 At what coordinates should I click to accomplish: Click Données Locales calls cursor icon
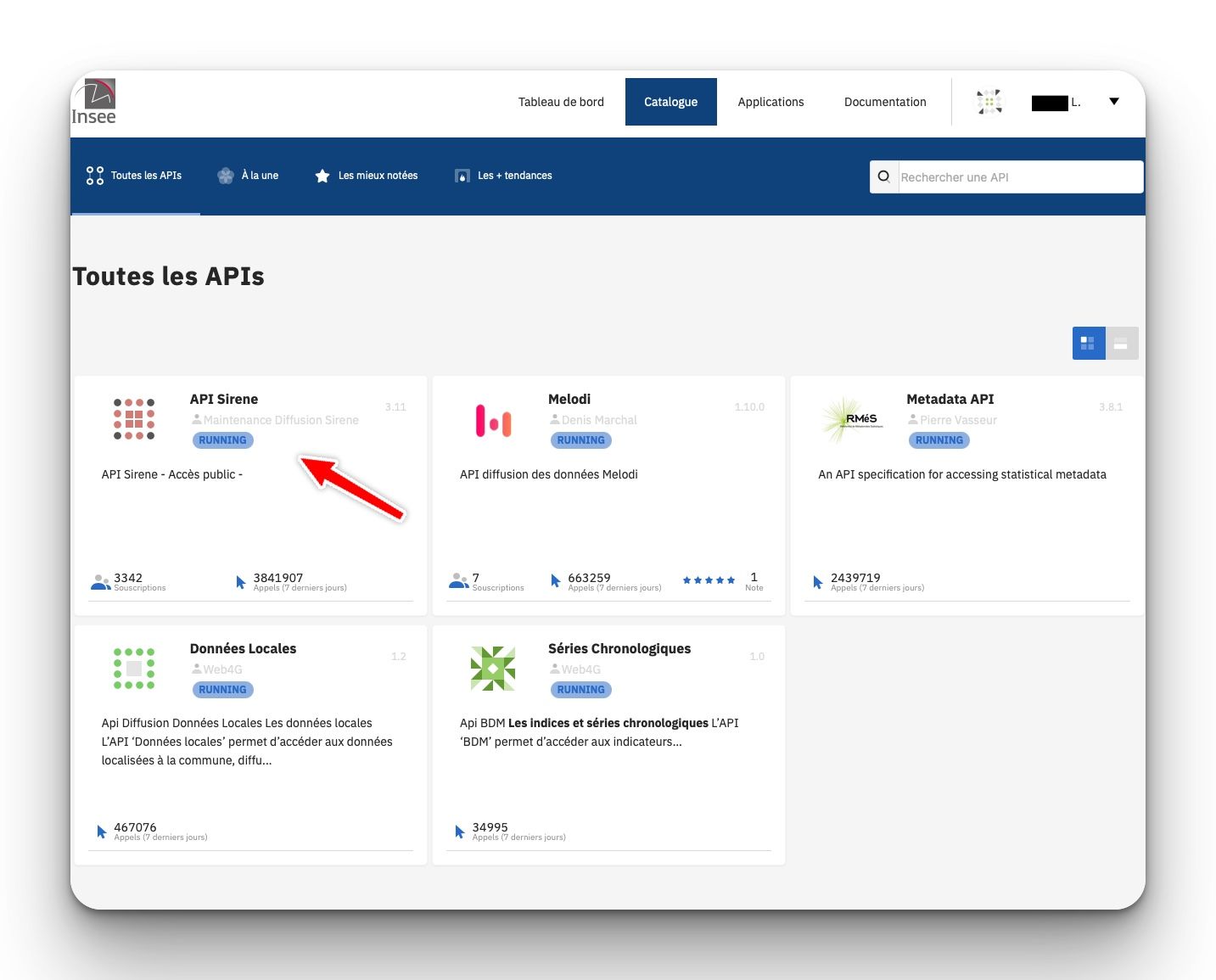pyautogui.click(x=102, y=832)
